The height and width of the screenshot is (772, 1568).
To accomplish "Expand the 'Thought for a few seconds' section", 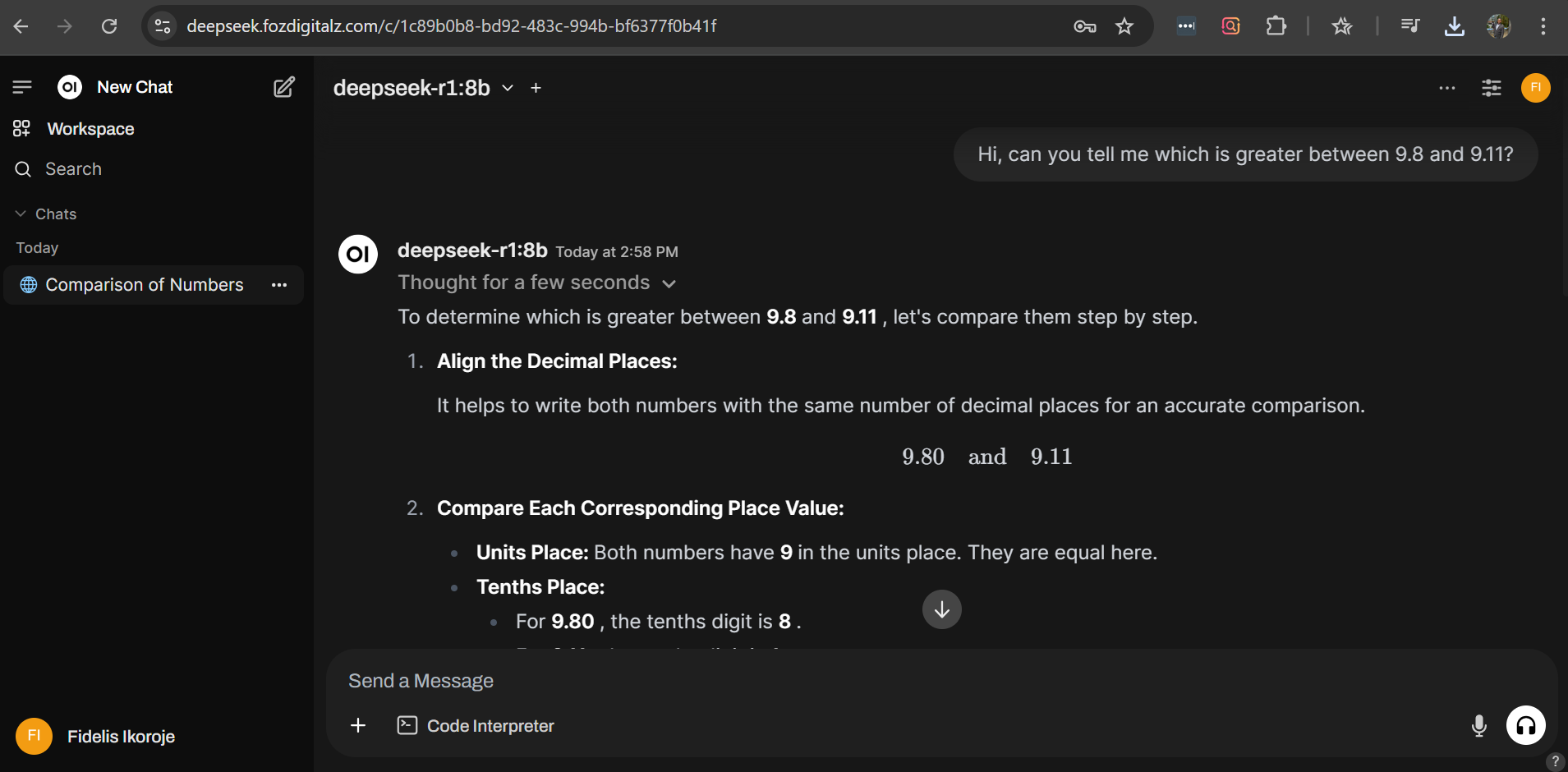I will coord(537,283).
